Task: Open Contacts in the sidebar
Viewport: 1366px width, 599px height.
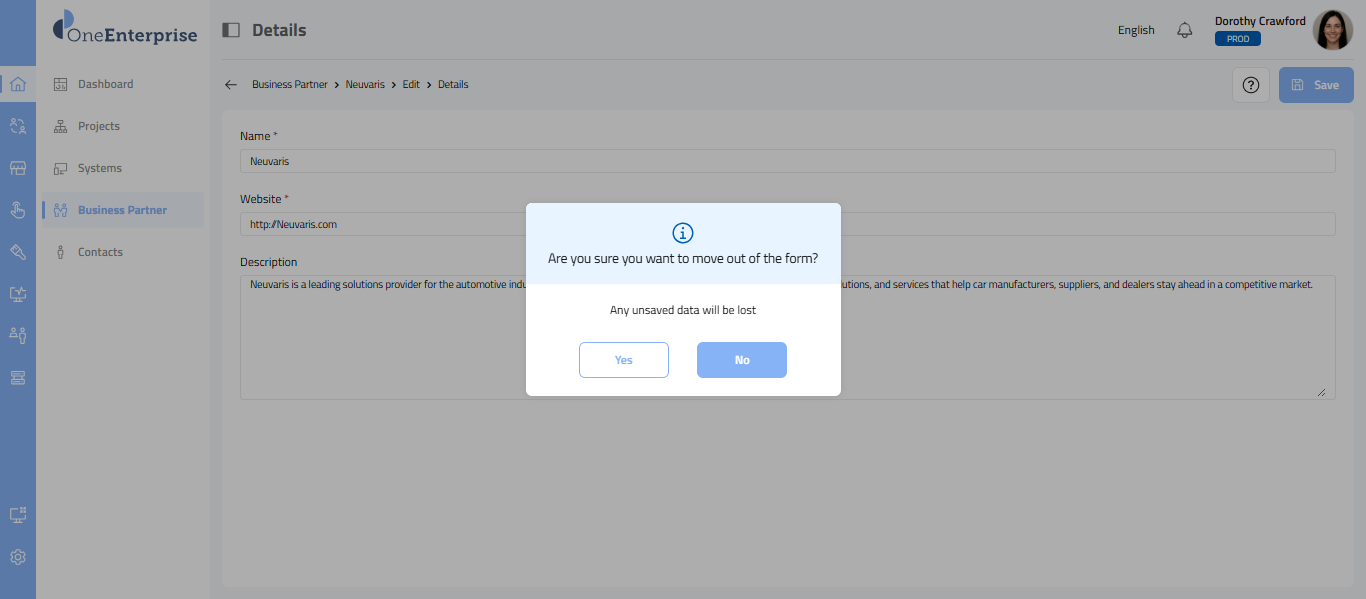Action: pos(100,252)
